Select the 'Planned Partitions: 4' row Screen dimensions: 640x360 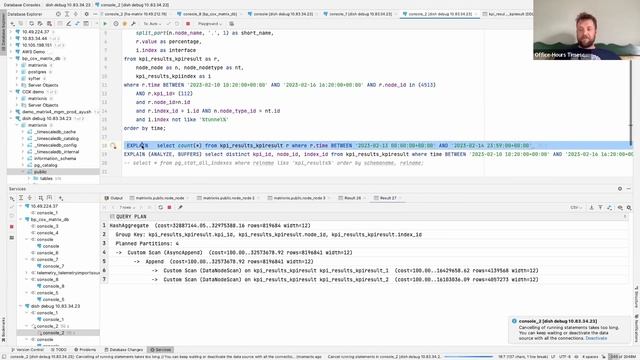point(364,244)
